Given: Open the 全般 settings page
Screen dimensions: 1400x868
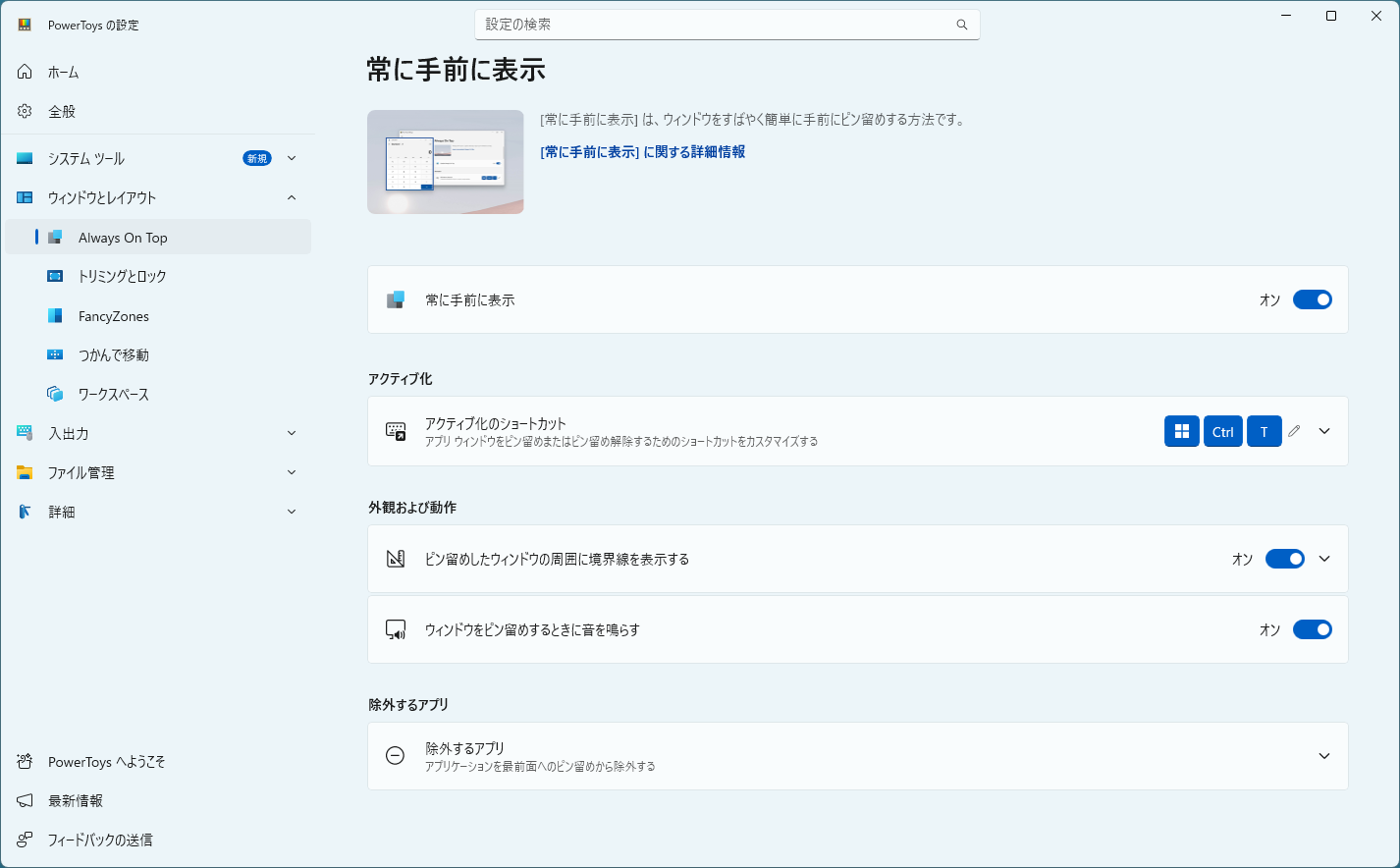Looking at the screenshot, I should pos(158,111).
